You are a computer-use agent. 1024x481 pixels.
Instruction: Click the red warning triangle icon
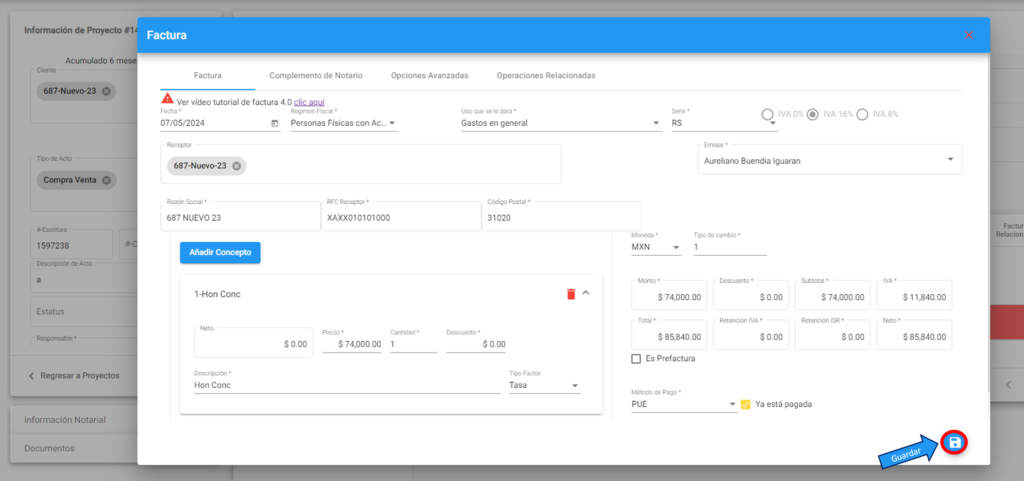167,99
